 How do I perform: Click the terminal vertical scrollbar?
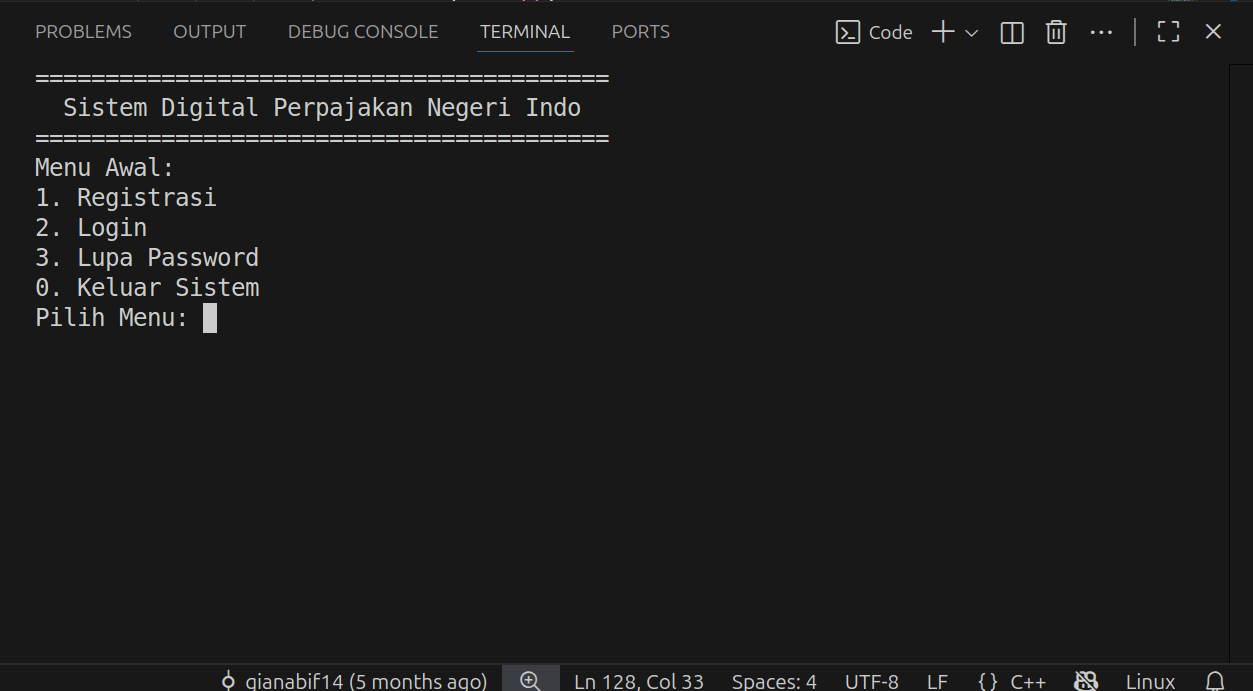pyautogui.click(x=1241, y=363)
